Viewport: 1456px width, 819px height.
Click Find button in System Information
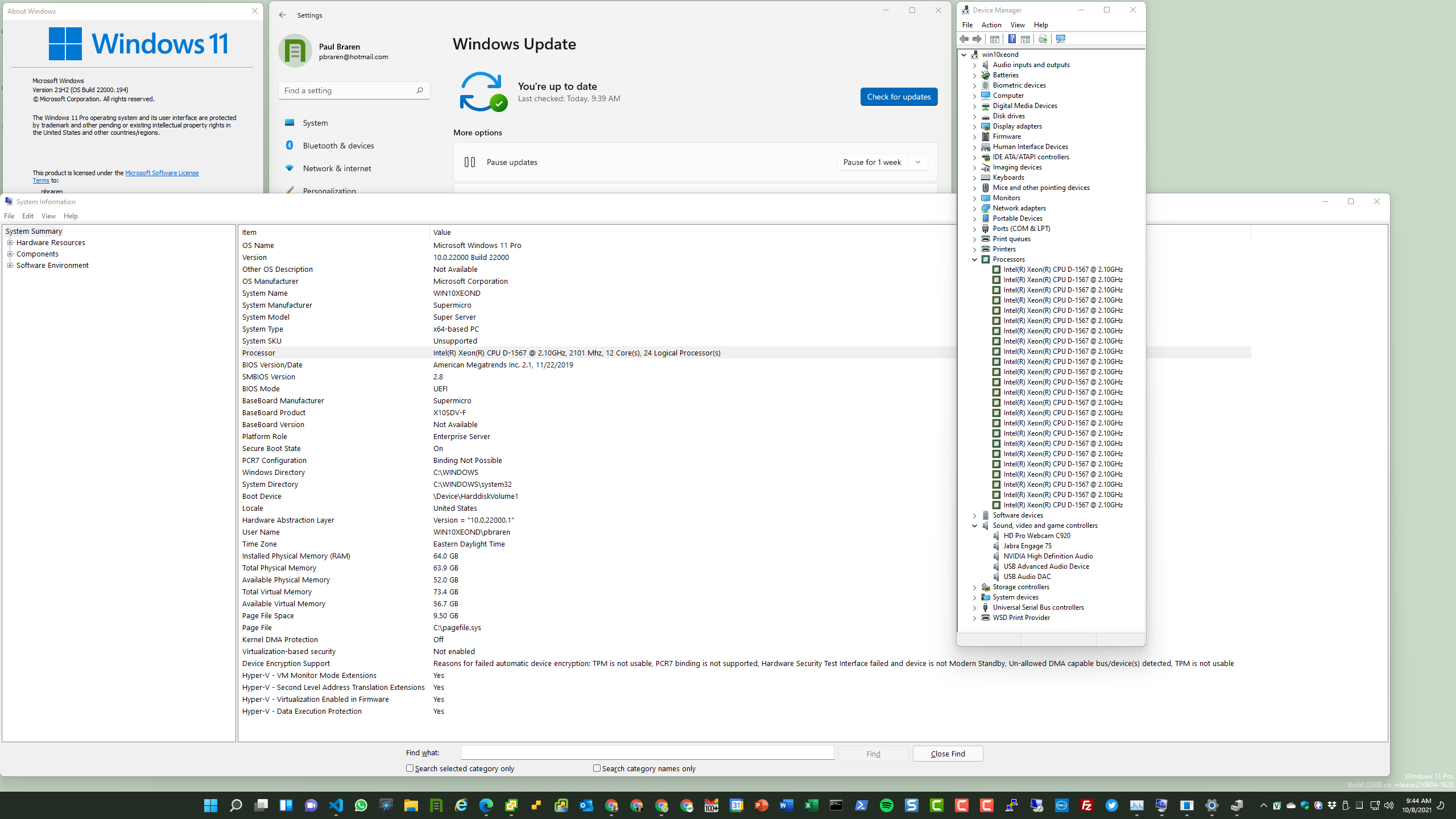click(873, 754)
